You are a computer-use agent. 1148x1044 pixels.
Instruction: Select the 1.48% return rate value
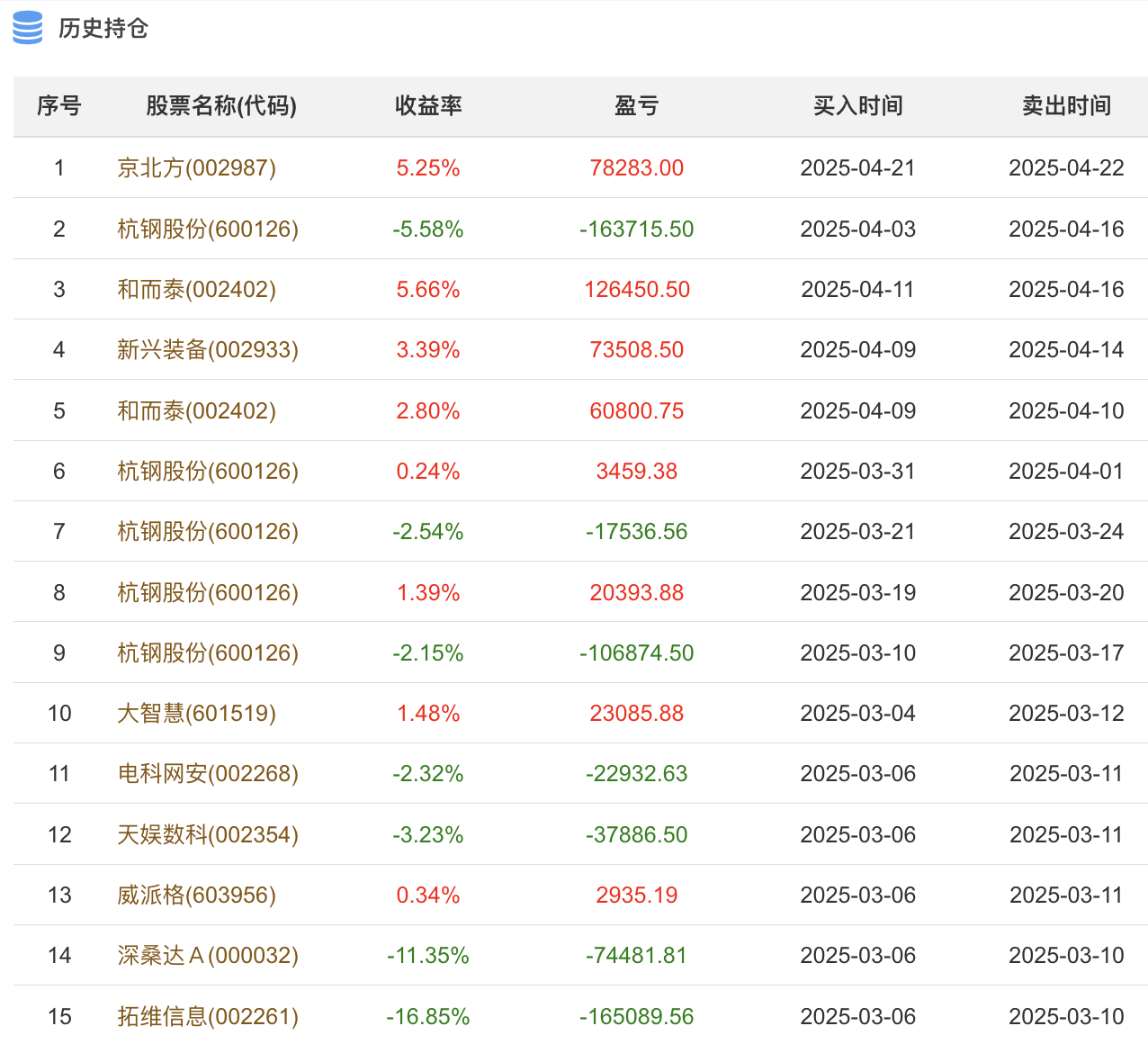(x=428, y=713)
